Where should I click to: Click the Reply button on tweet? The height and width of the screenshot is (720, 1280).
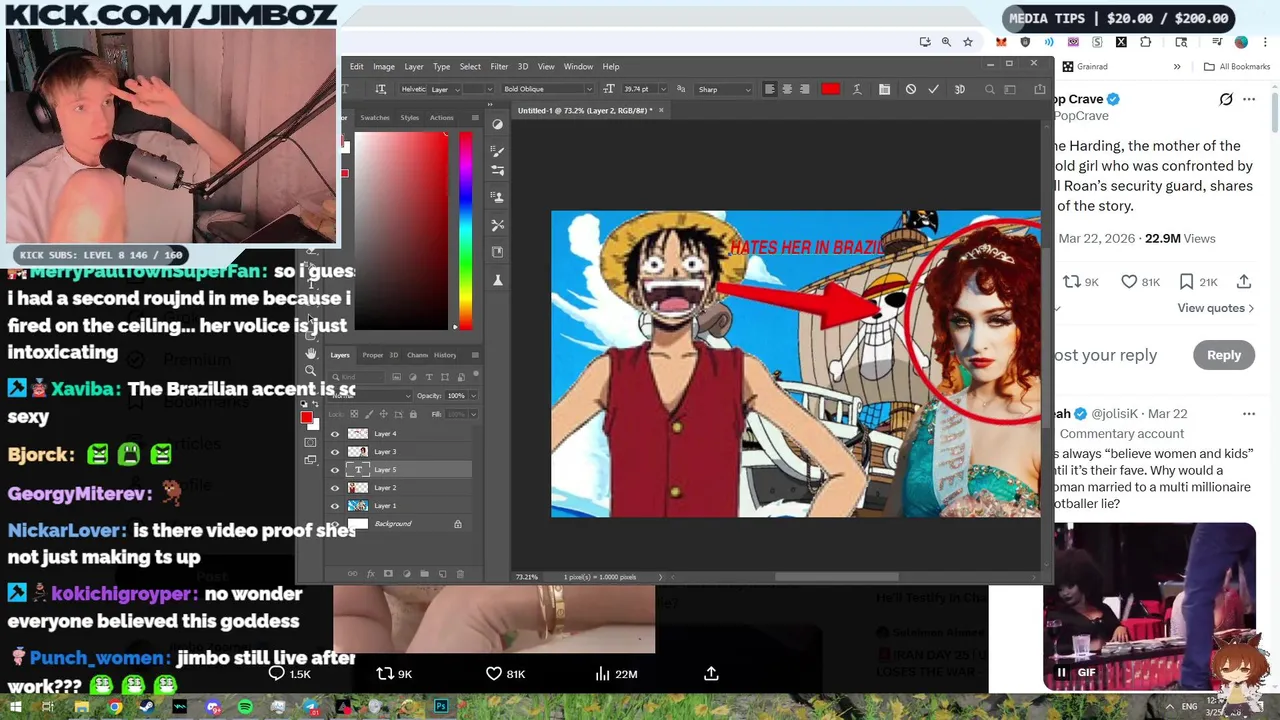coord(1223,355)
